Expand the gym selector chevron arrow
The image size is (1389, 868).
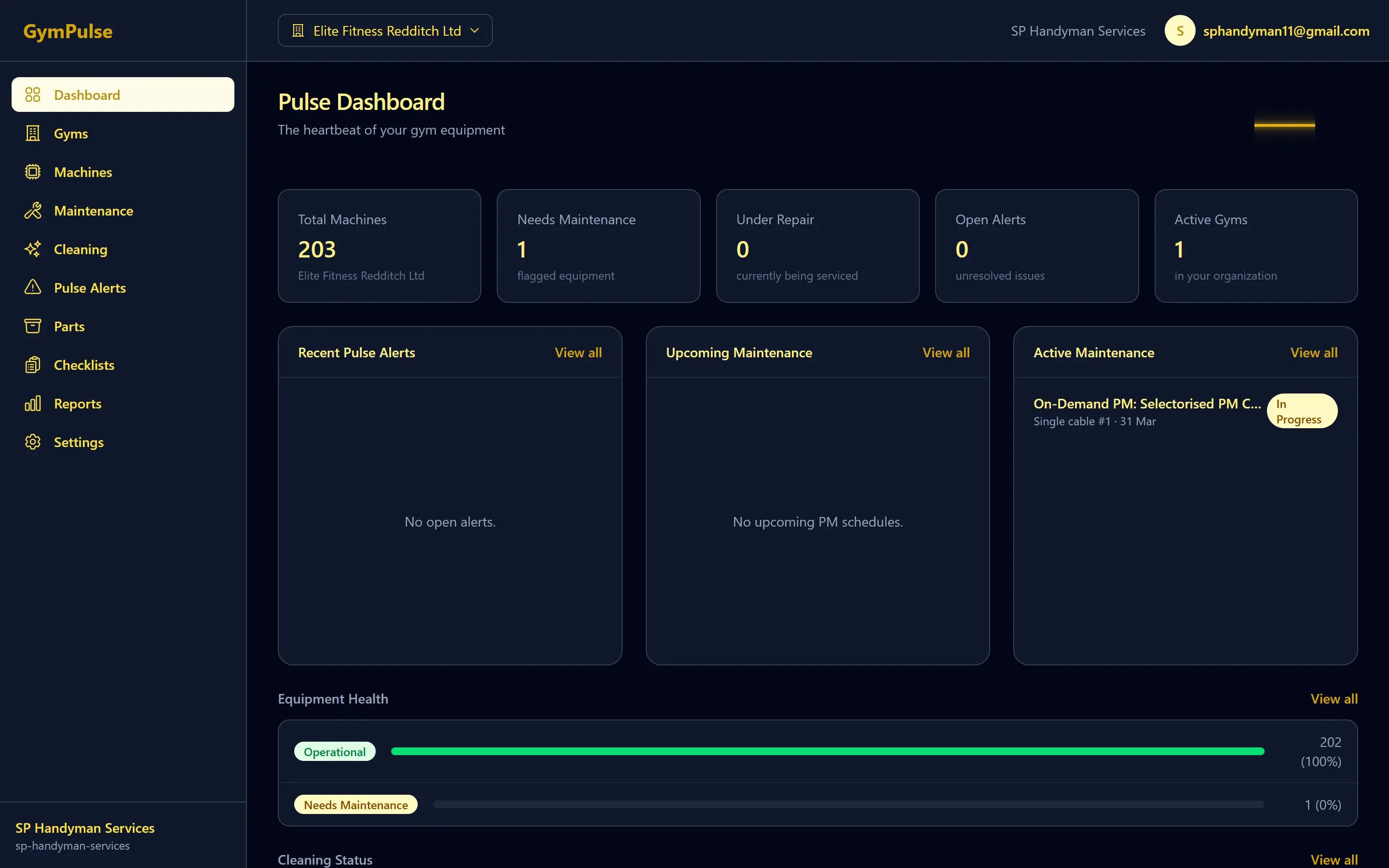coord(474,30)
